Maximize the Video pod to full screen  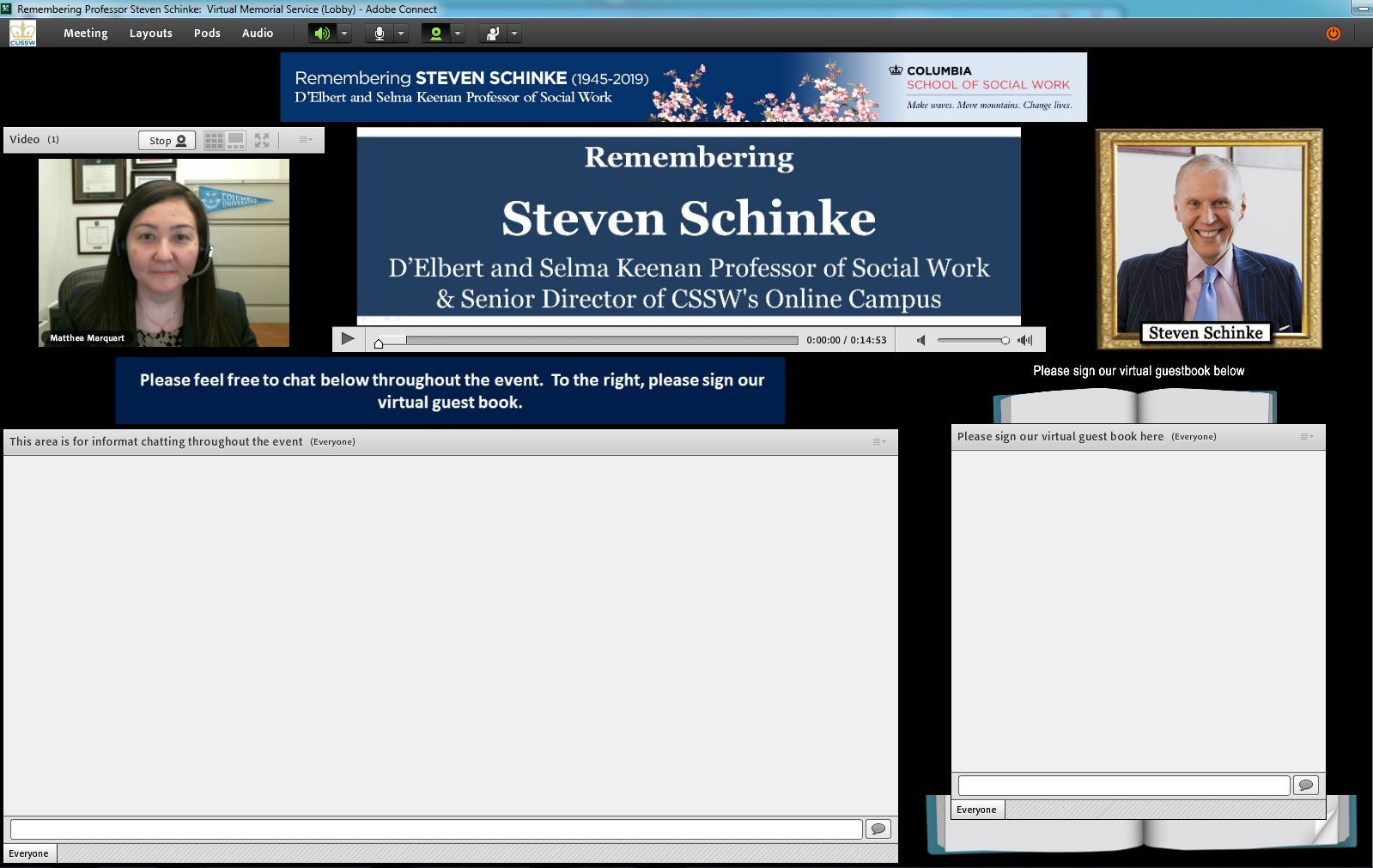tap(262, 140)
